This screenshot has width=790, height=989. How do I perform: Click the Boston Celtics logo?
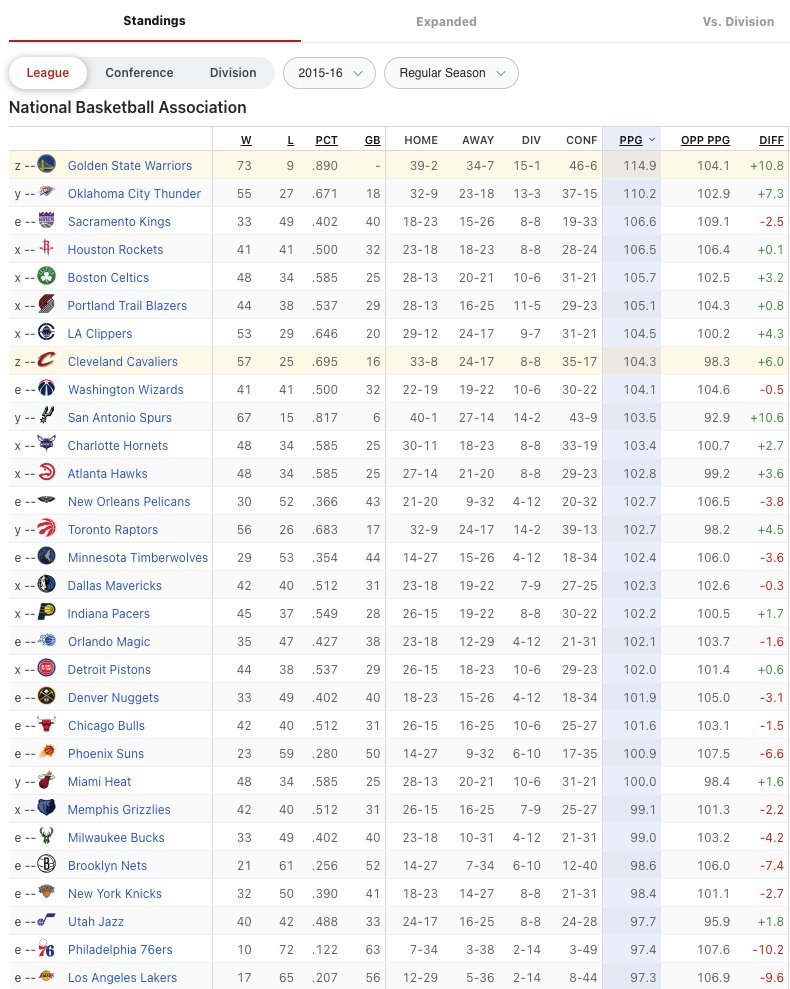tap(46, 276)
